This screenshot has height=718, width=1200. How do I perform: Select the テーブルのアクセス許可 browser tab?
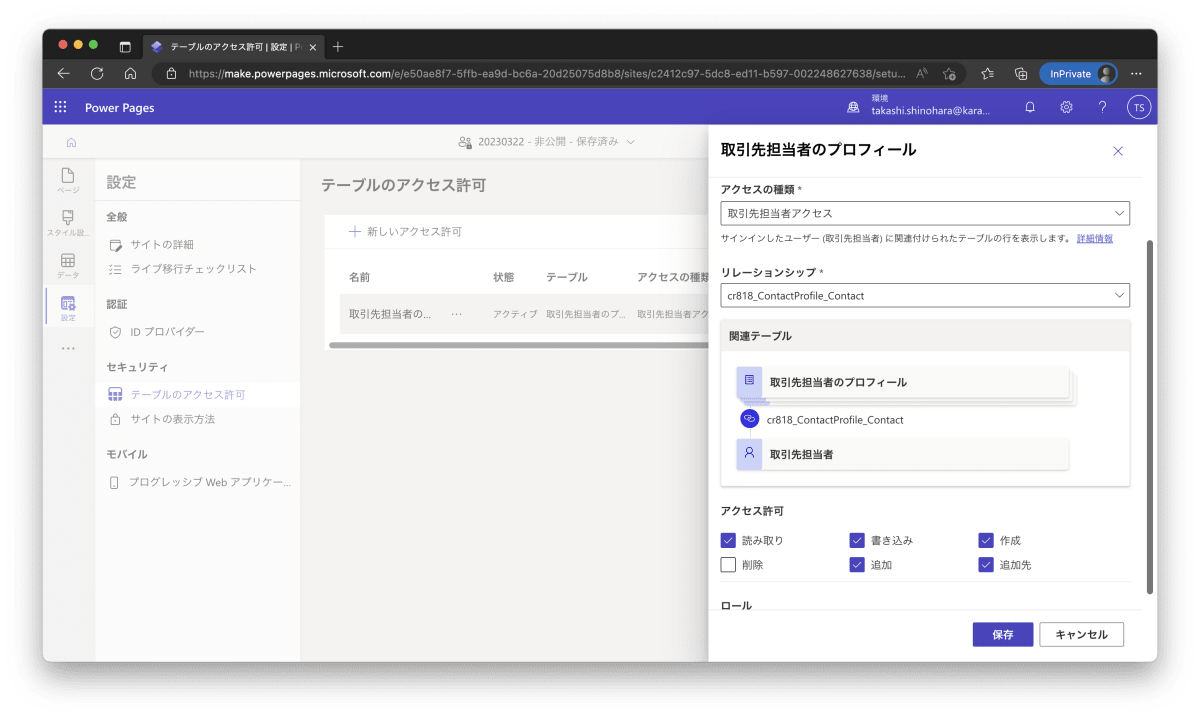[235, 46]
